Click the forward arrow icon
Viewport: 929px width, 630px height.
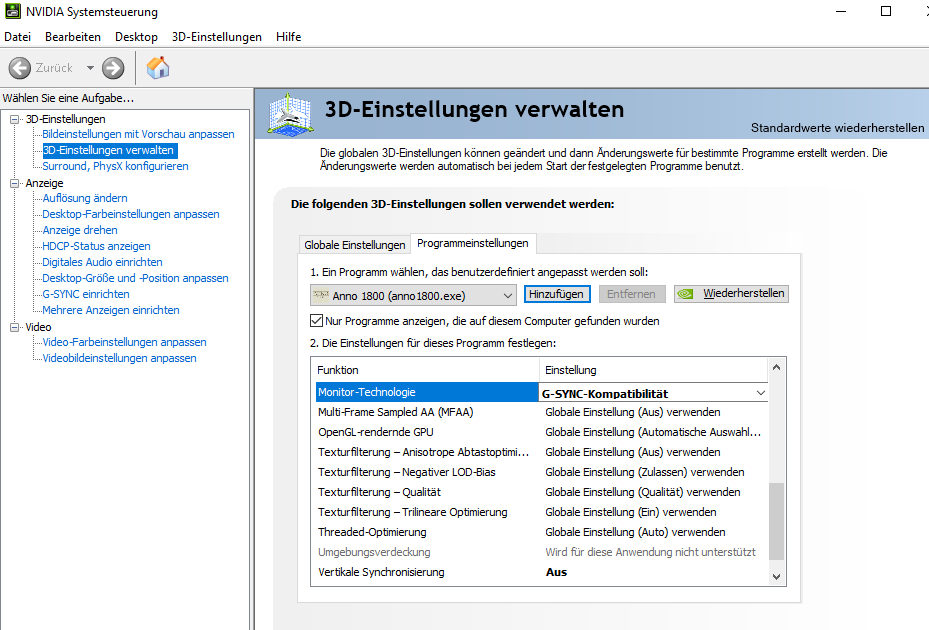coord(113,68)
